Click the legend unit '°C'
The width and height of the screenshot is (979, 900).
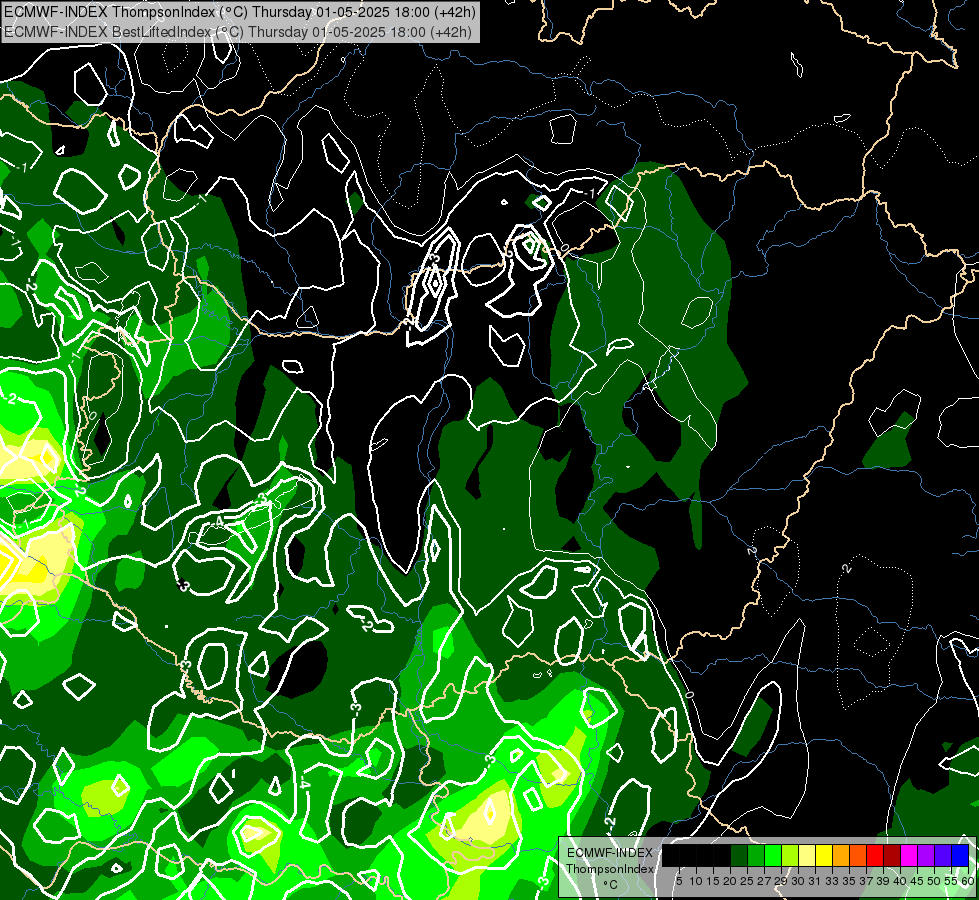coord(611,884)
